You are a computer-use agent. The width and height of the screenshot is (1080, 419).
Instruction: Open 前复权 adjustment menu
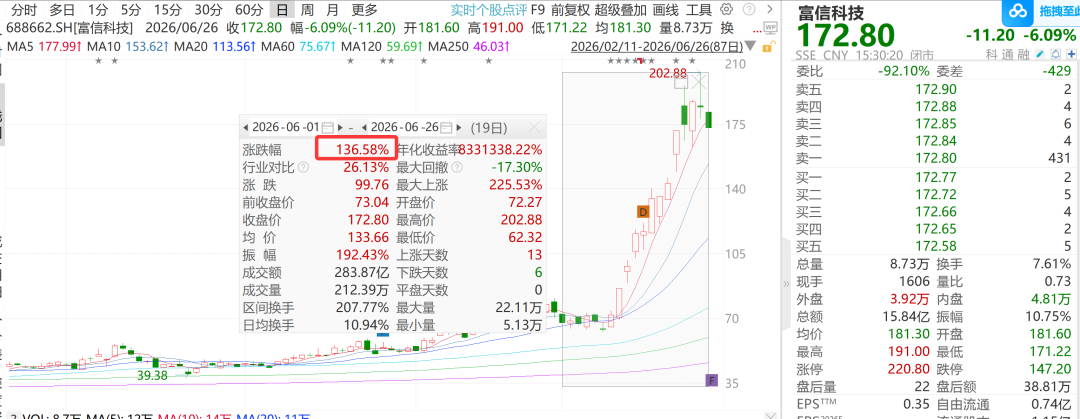pos(570,10)
